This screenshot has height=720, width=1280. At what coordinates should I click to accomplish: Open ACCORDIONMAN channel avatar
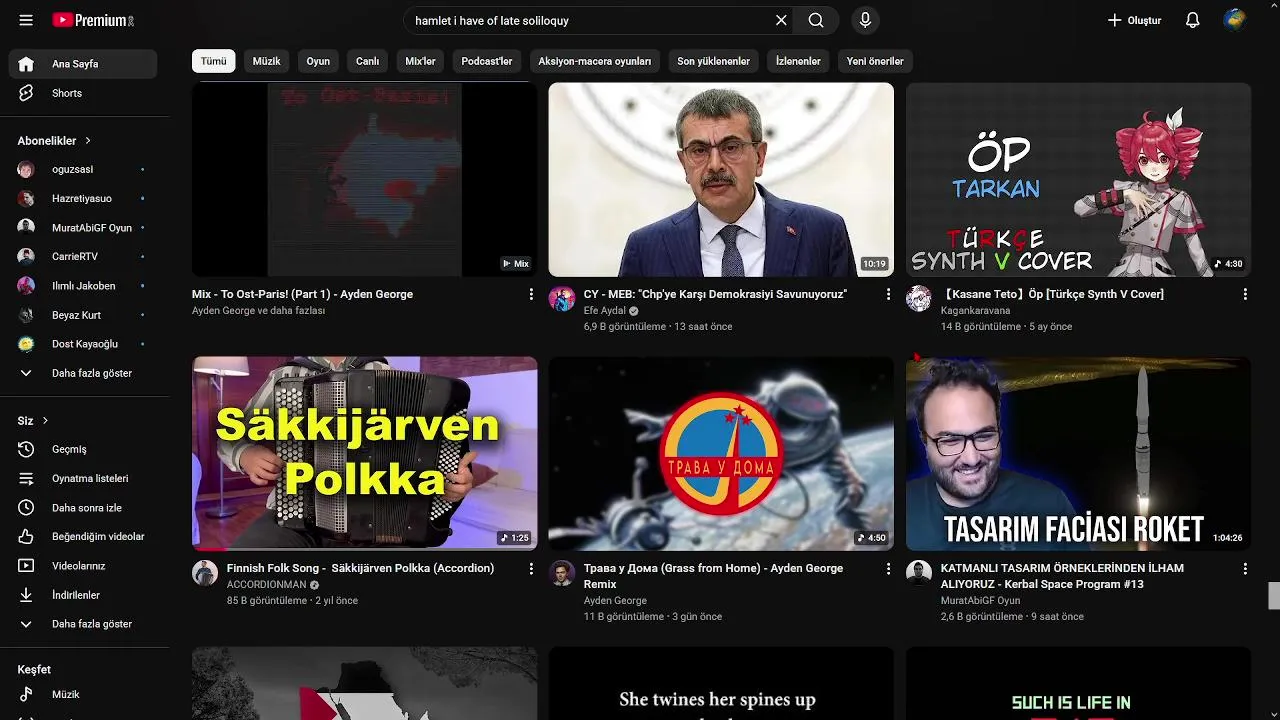pos(205,573)
